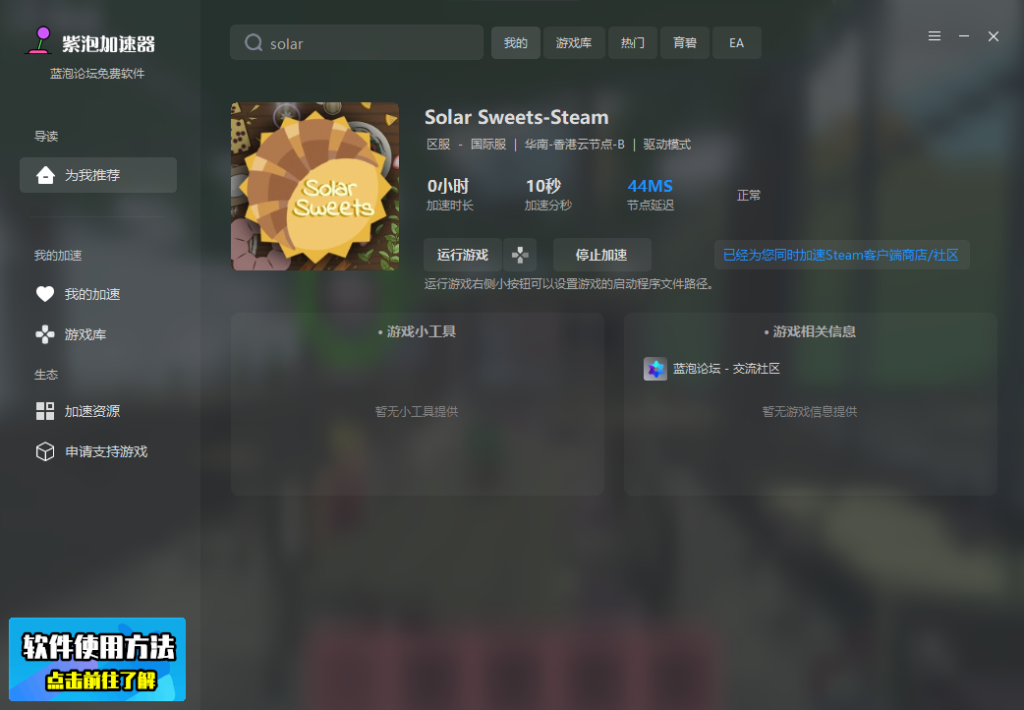The image size is (1024, 710).
Task: Click the 蓝泡论坛 community logo icon
Action: click(655, 369)
